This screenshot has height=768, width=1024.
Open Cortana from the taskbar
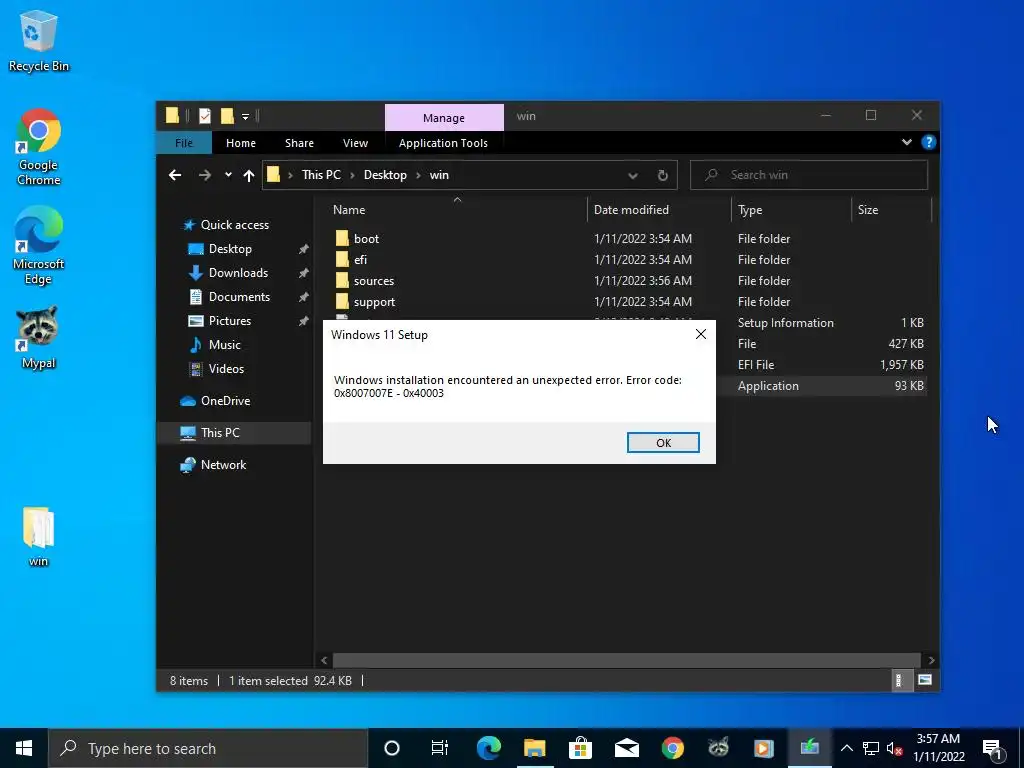click(392, 748)
